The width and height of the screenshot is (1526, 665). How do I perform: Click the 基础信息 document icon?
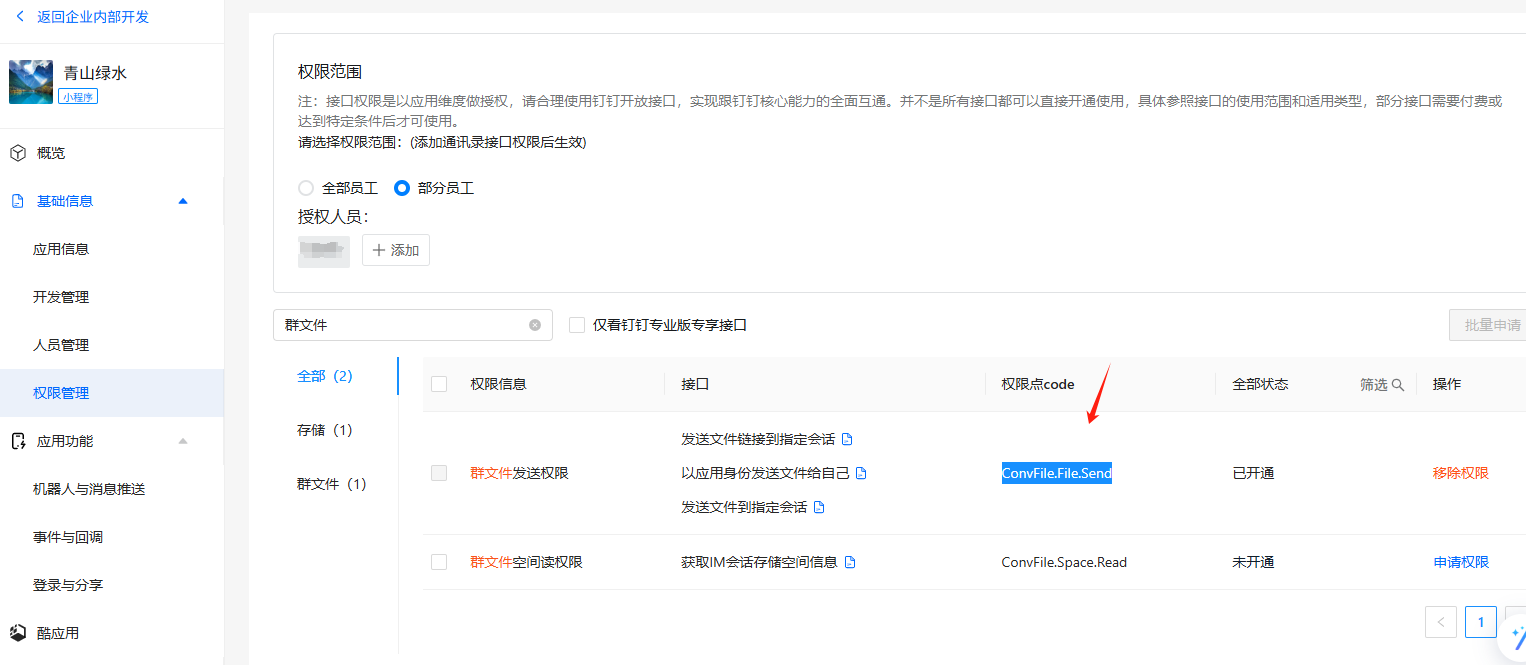[x=18, y=201]
